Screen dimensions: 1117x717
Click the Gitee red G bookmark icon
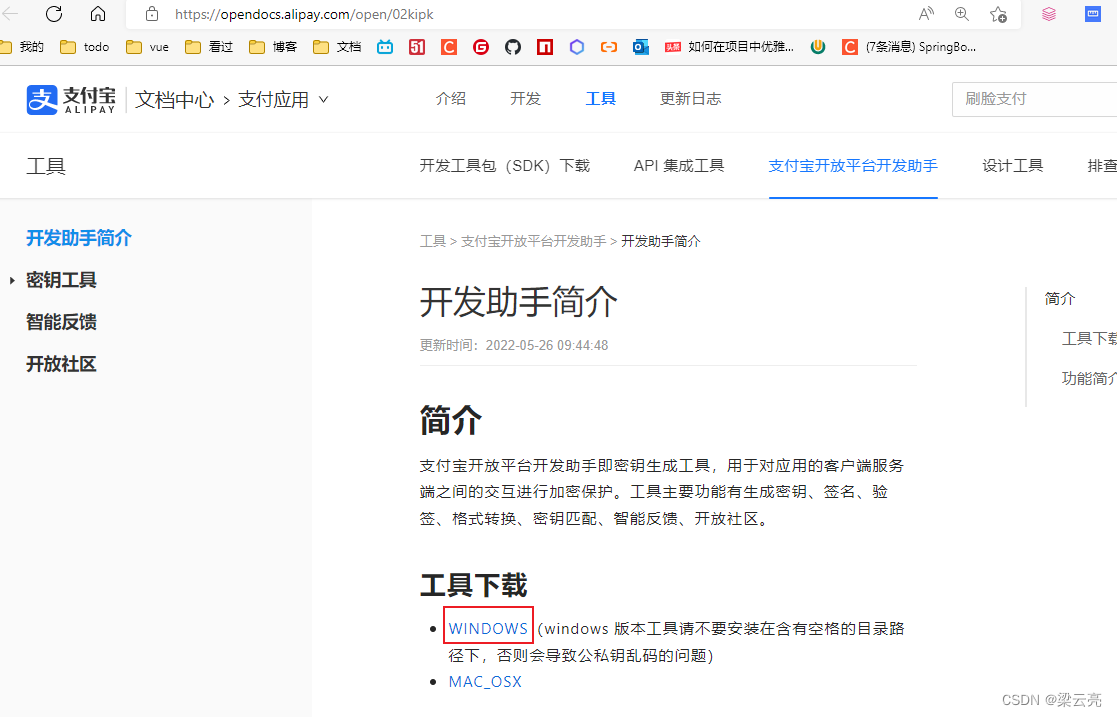click(x=481, y=47)
